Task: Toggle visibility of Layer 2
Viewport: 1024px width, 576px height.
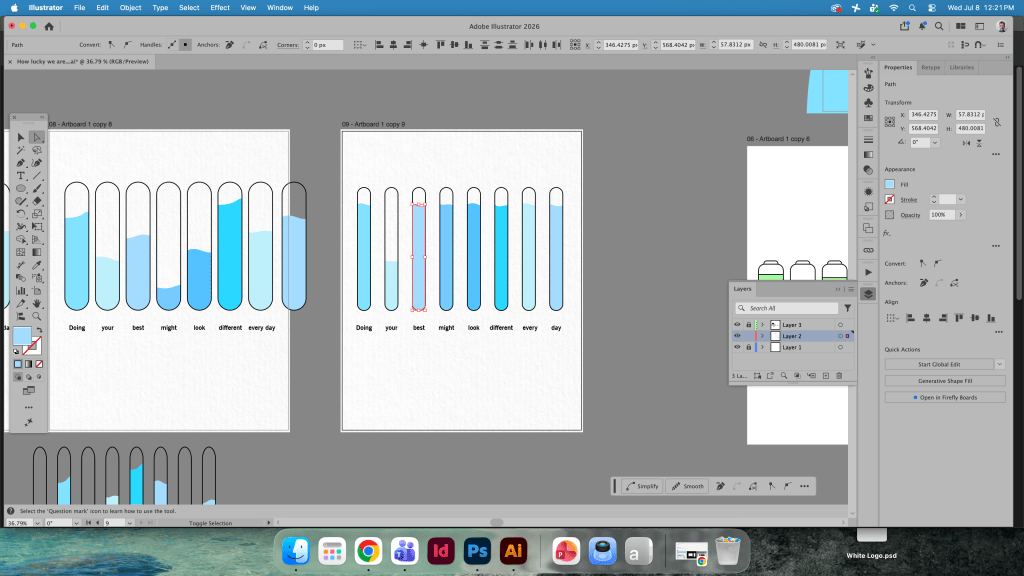Action: pos(737,336)
